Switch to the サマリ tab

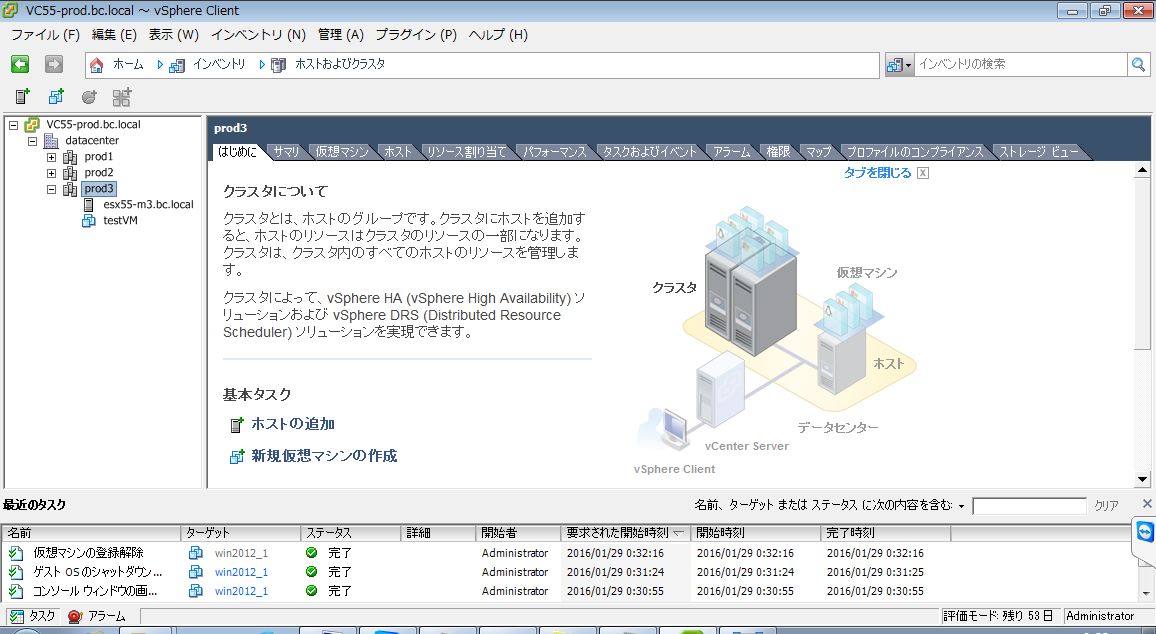(x=286, y=152)
